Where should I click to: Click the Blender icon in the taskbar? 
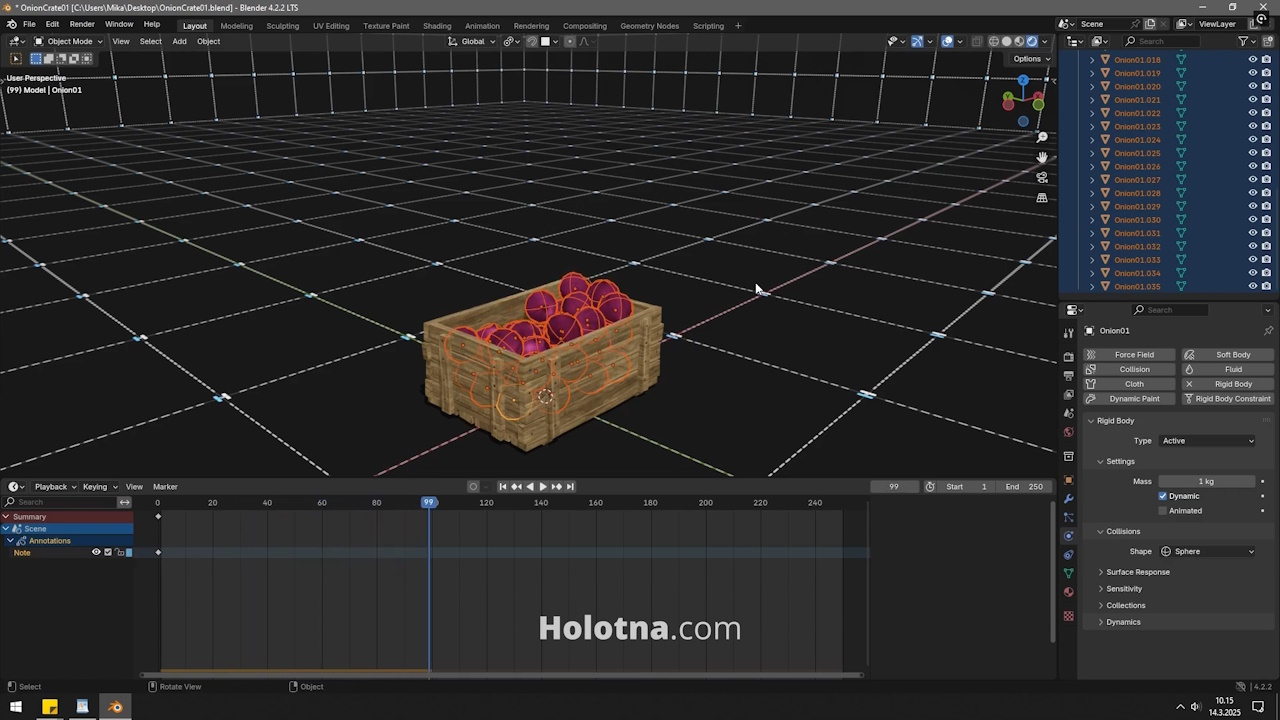click(115, 707)
